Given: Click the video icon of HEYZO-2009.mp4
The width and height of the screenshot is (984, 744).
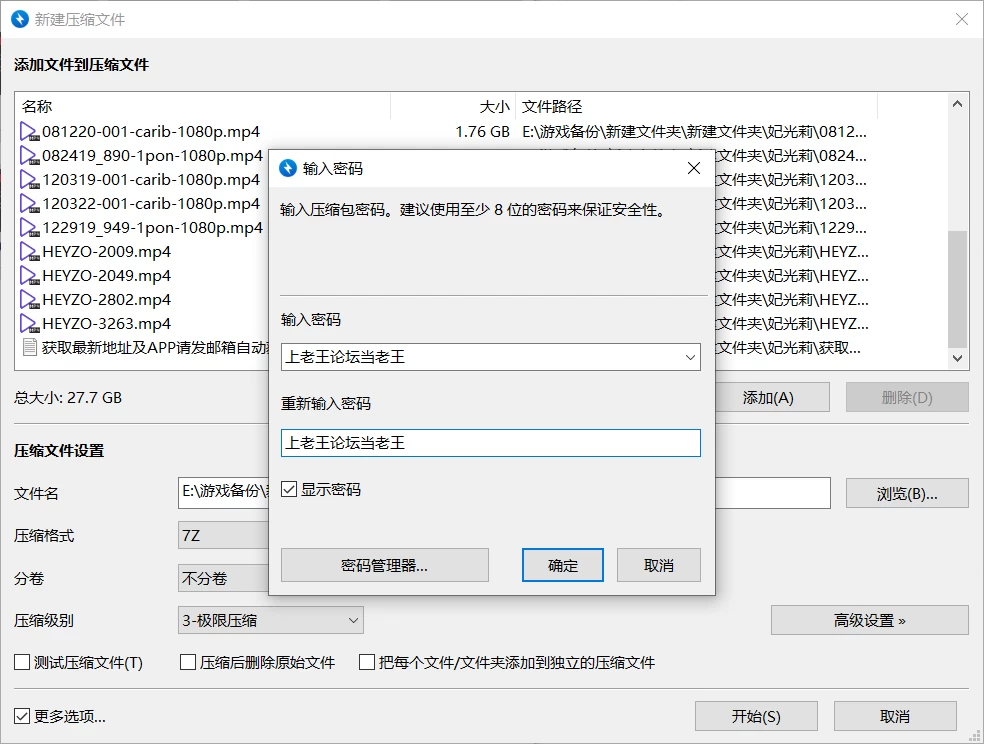Looking at the screenshot, I should point(29,252).
